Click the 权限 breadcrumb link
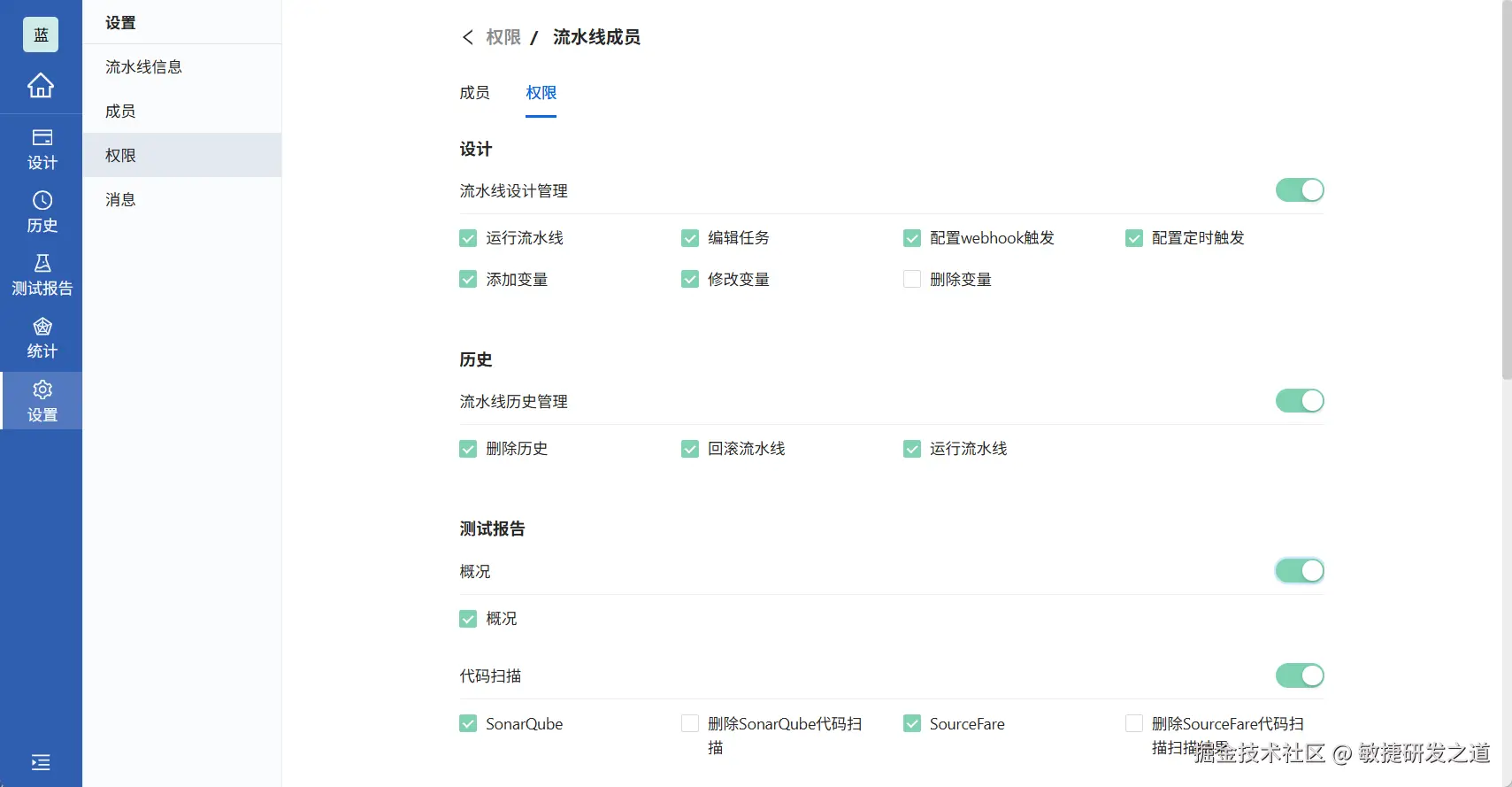Image resolution: width=1512 pixels, height=787 pixels. pyautogui.click(x=503, y=37)
